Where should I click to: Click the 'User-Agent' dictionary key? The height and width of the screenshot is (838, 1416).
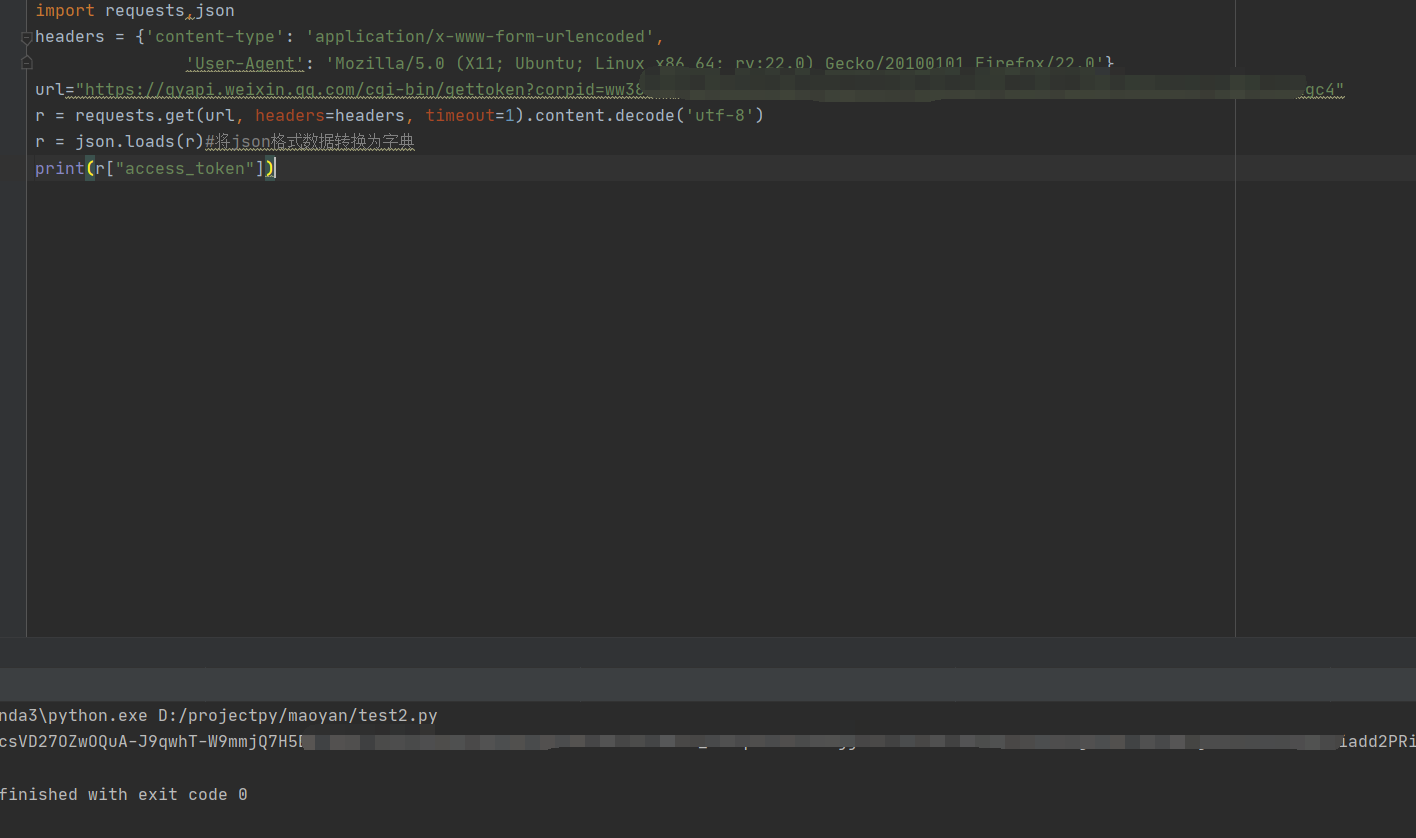point(245,63)
